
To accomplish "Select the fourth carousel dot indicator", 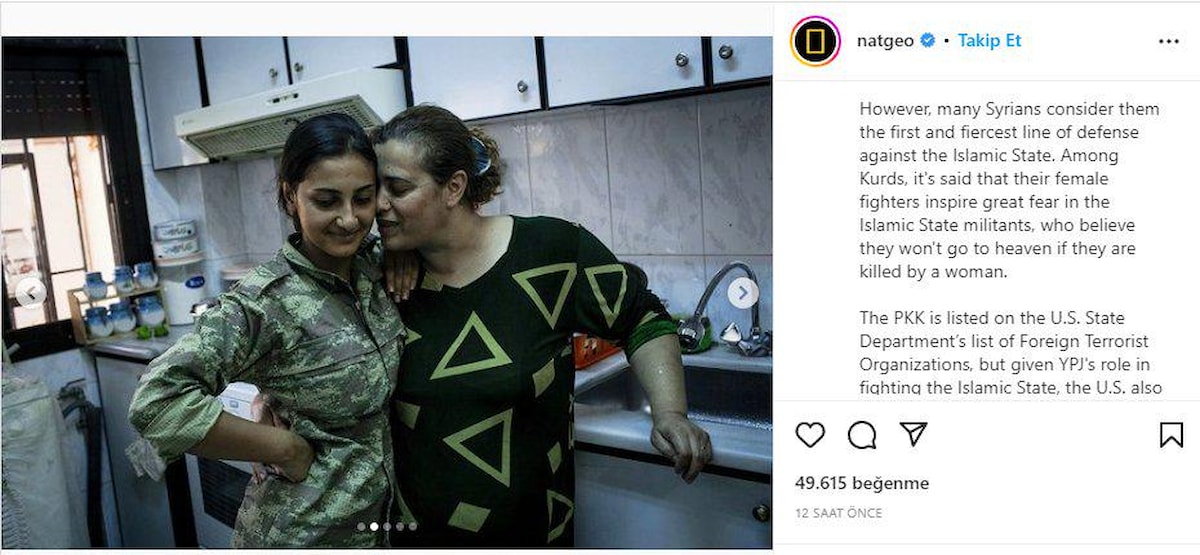I will [400, 526].
